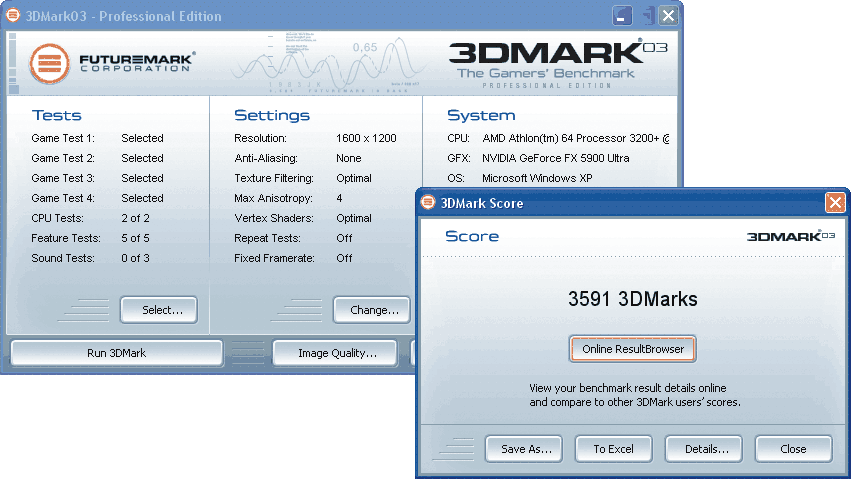
Task: Save the result using Save As...
Action: pyautogui.click(x=524, y=449)
